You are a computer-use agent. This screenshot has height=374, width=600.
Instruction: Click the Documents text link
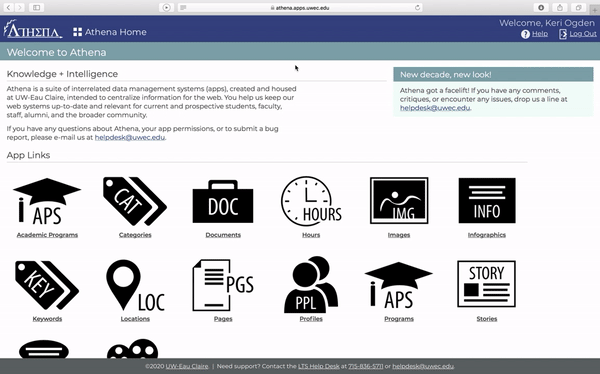coord(223,235)
